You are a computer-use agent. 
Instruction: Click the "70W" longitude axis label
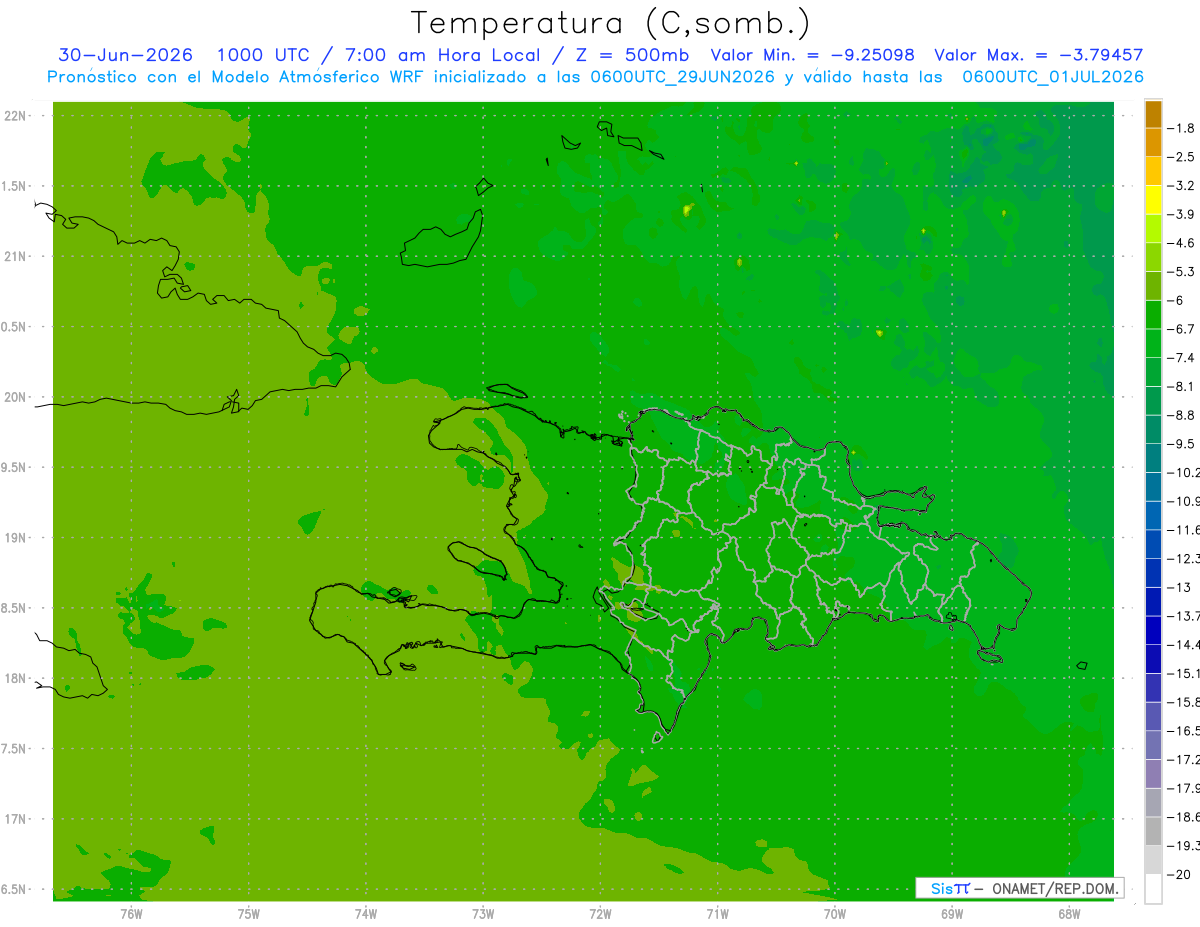835,913
